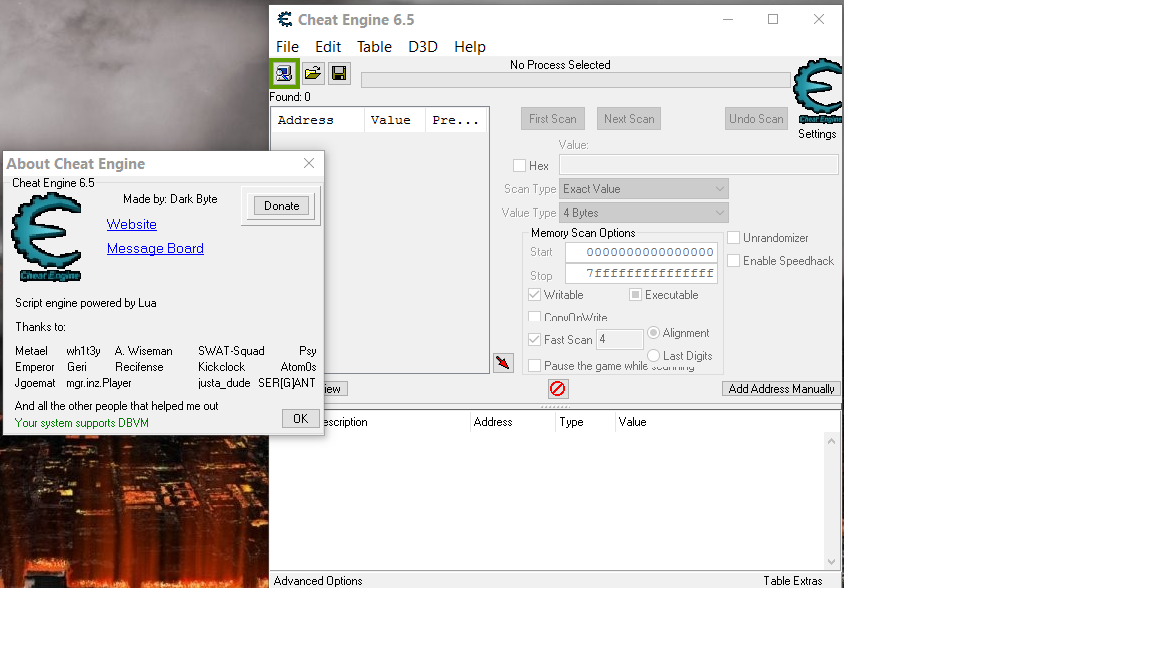
Task: Select the Last Digits radio button
Action: [x=655, y=356]
